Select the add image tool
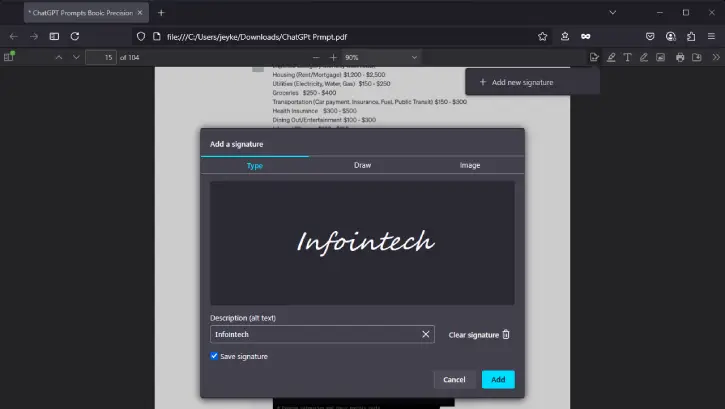The width and height of the screenshot is (725, 409). (660, 57)
